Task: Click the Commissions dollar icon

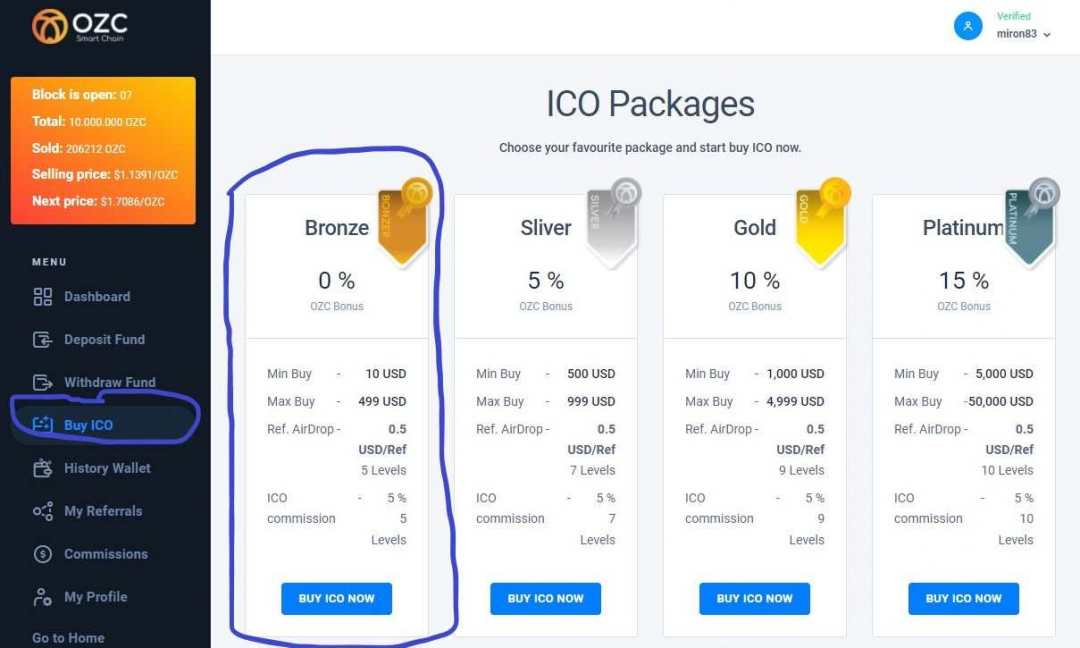Action: (x=43, y=554)
